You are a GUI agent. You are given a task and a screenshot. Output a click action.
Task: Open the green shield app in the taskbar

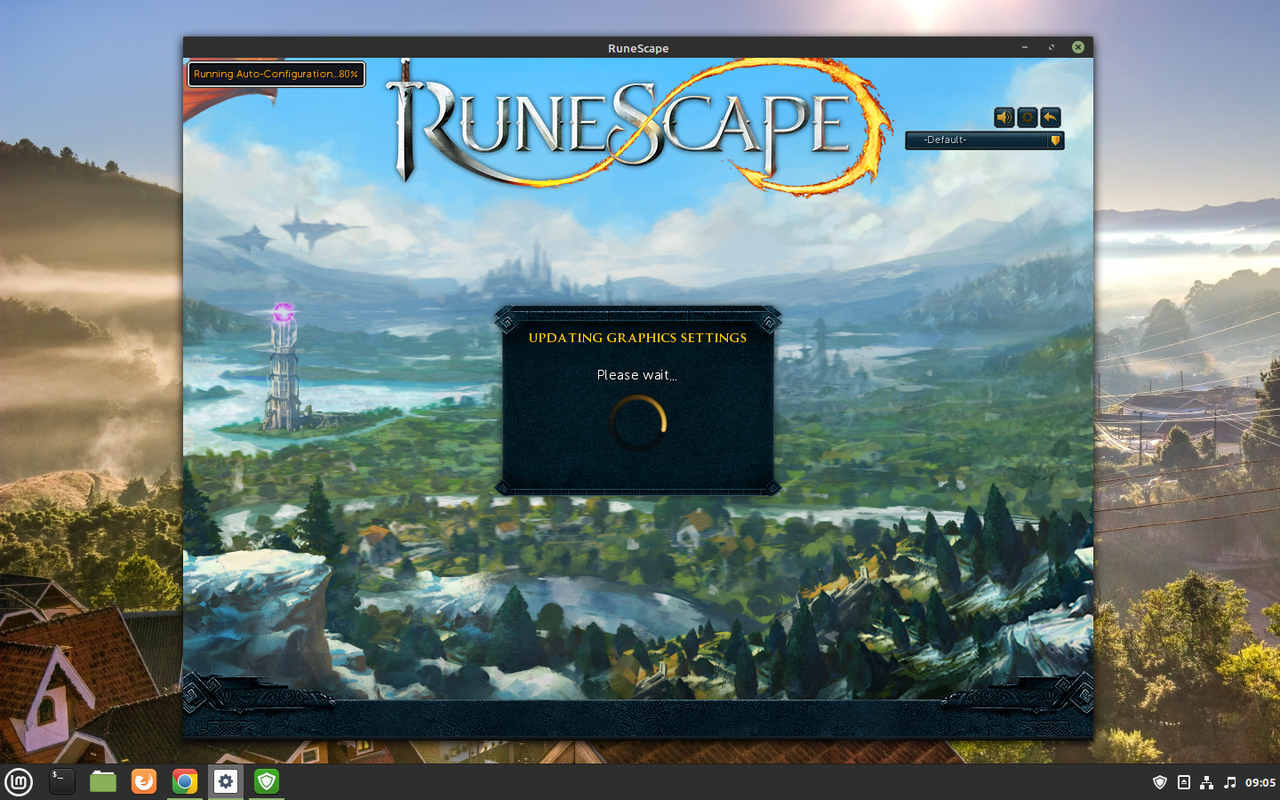point(266,781)
